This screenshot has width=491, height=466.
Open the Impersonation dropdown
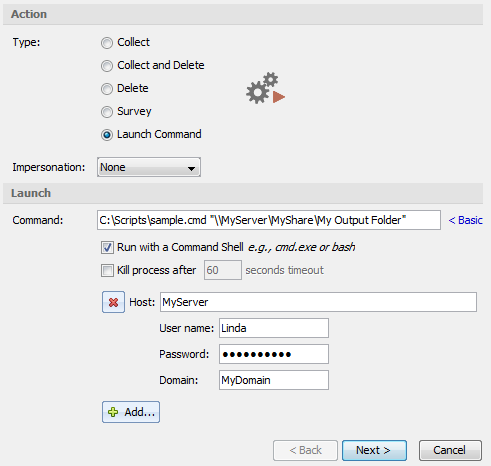tap(149, 167)
